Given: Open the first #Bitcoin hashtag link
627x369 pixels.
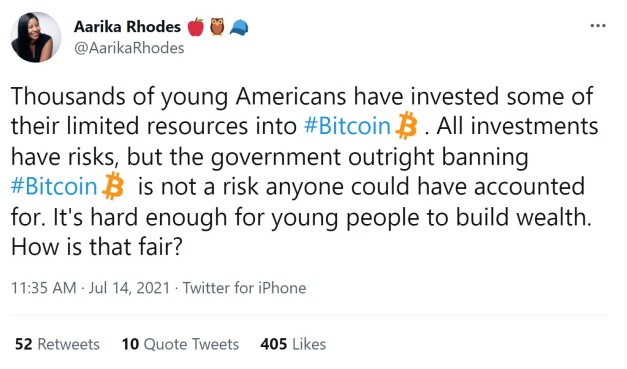Looking at the screenshot, I should pos(347,126).
